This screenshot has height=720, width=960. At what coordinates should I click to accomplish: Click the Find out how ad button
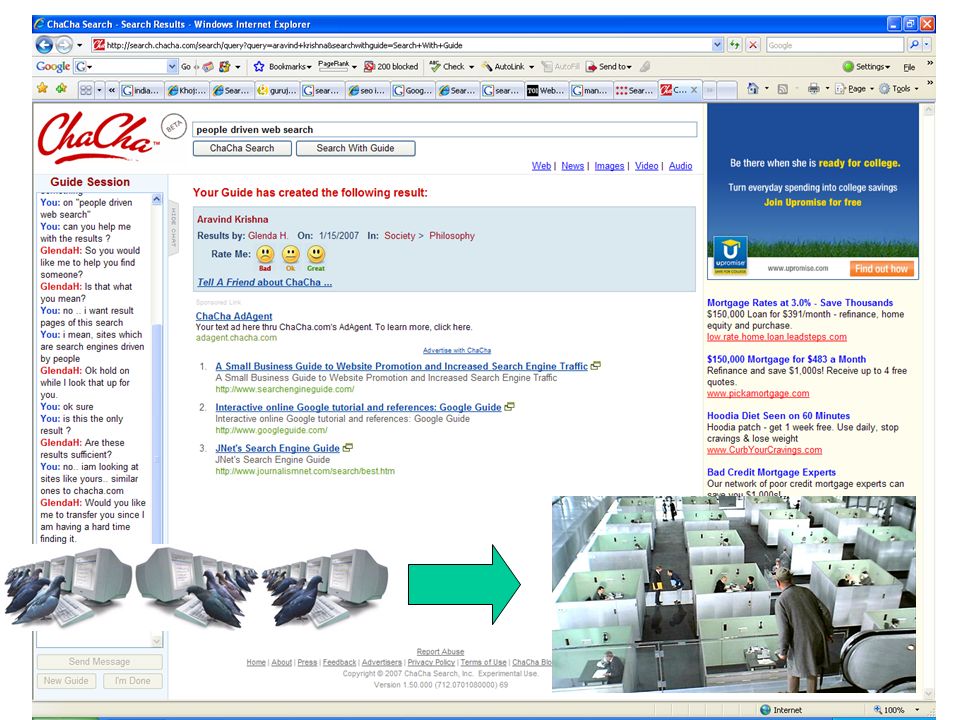881,268
